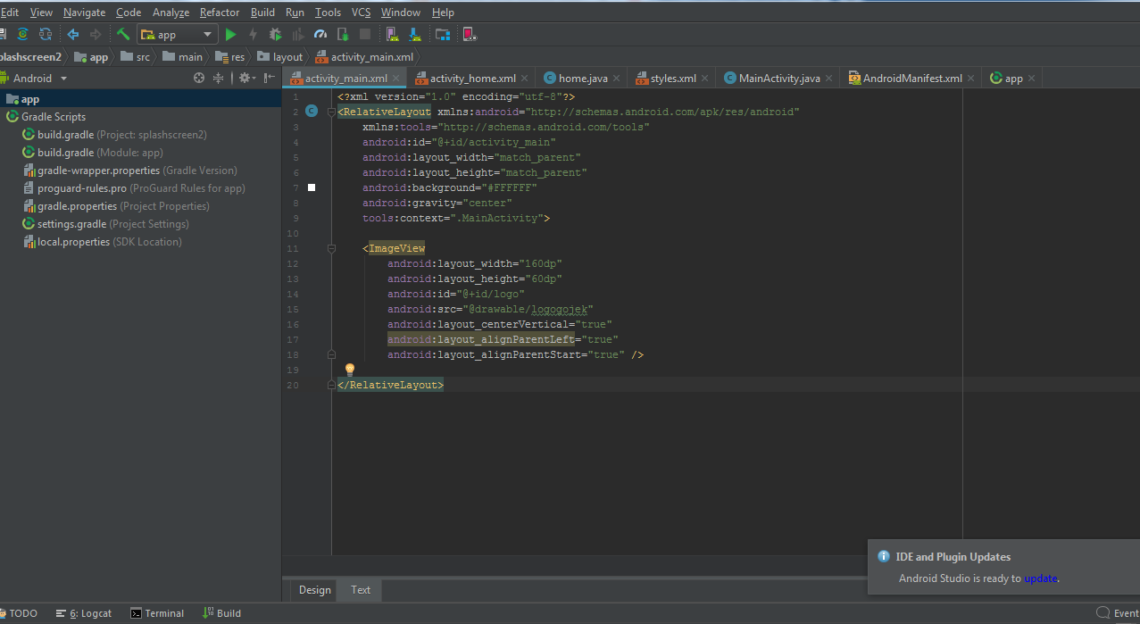This screenshot has width=1140, height=624.
Task: Switch to Design view tab
Action: pyautogui.click(x=314, y=590)
